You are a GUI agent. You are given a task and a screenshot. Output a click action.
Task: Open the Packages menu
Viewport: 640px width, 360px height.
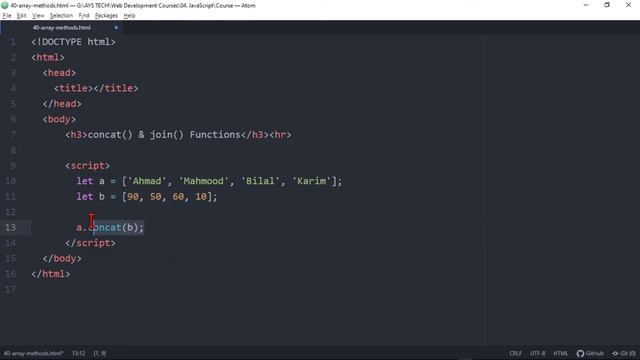pos(106,16)
